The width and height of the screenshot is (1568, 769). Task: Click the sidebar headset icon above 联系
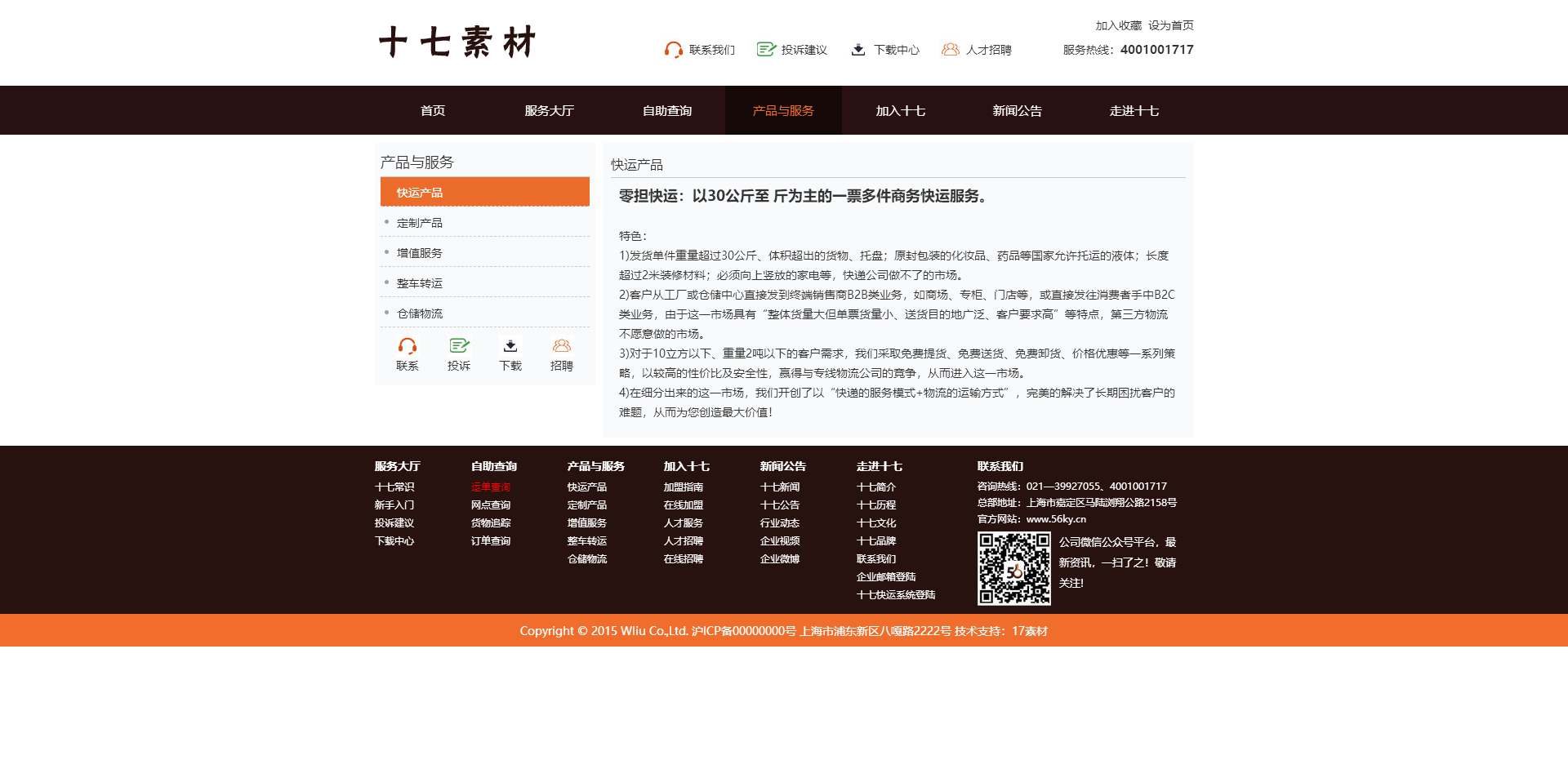click(408, 346)
